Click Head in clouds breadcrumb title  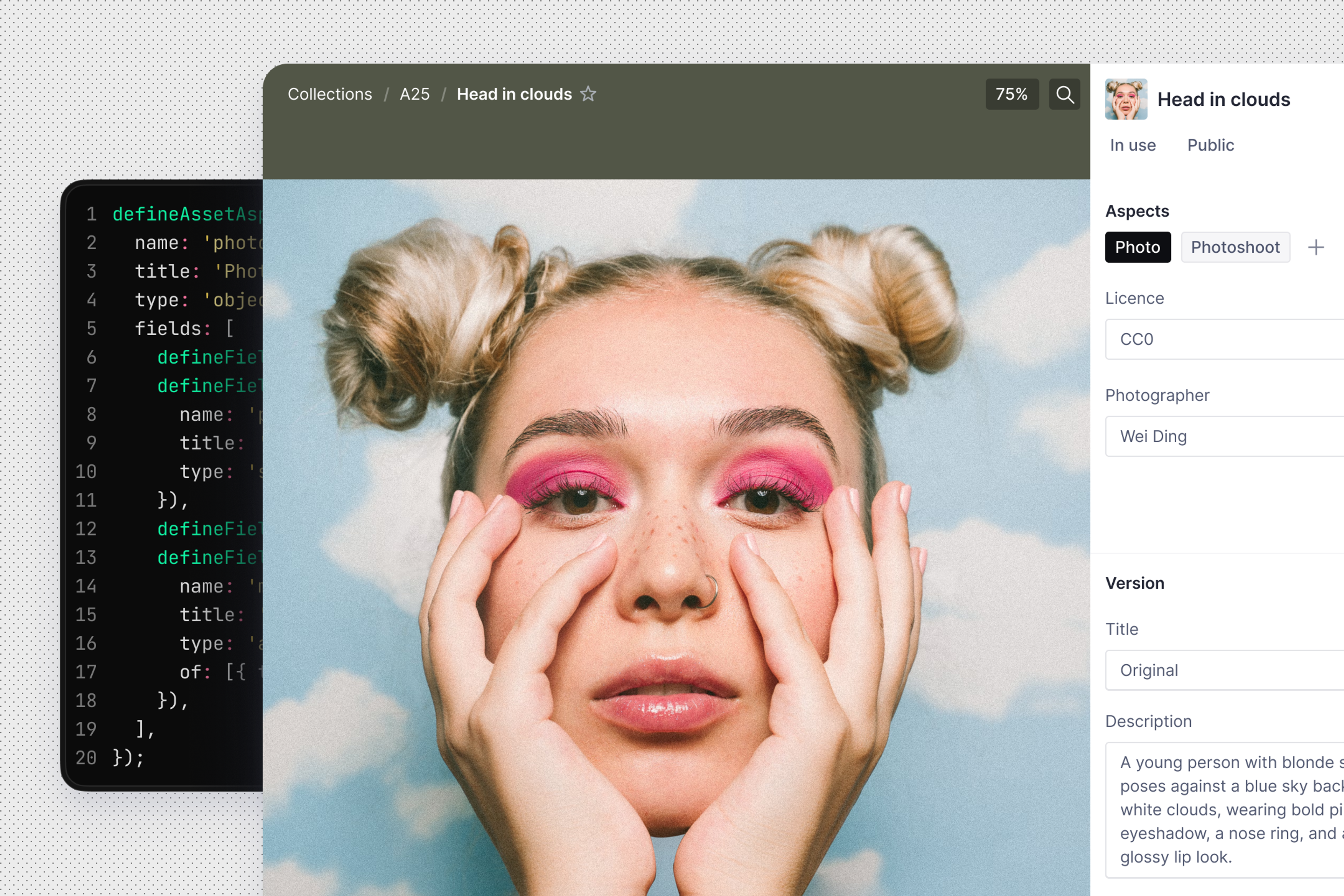point(514,94)
